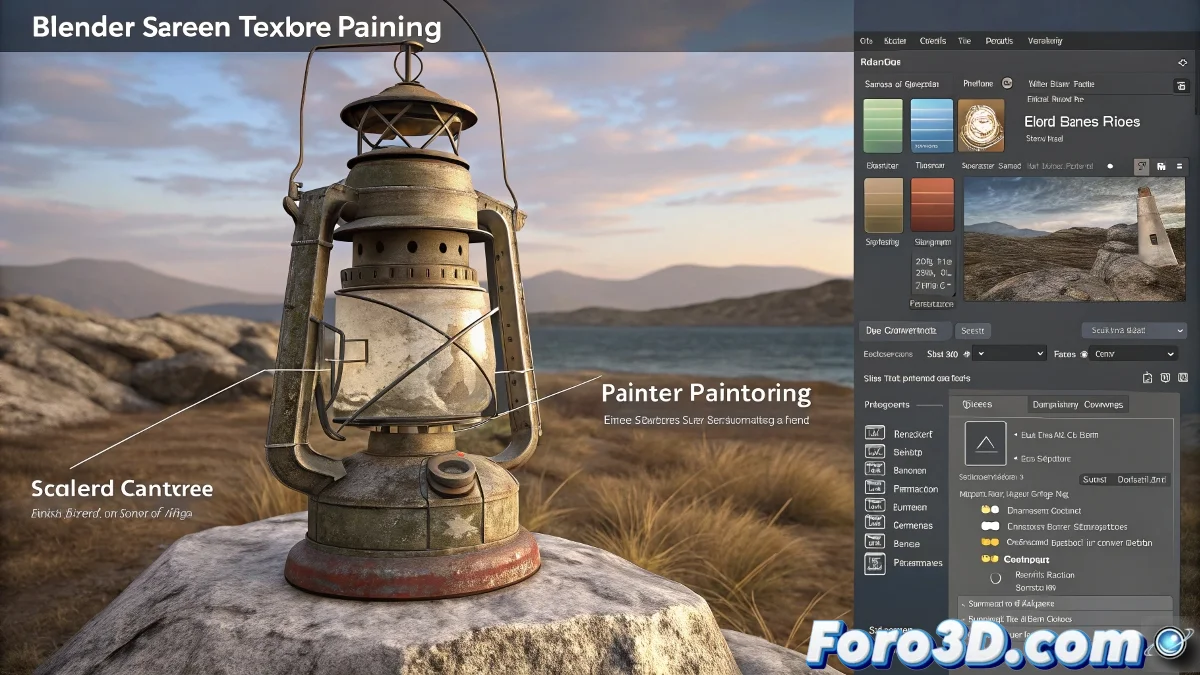This screenshot has width=1200, height=675.
Task: Select the Banonen icon in list
Action: (x=875, y=470)
